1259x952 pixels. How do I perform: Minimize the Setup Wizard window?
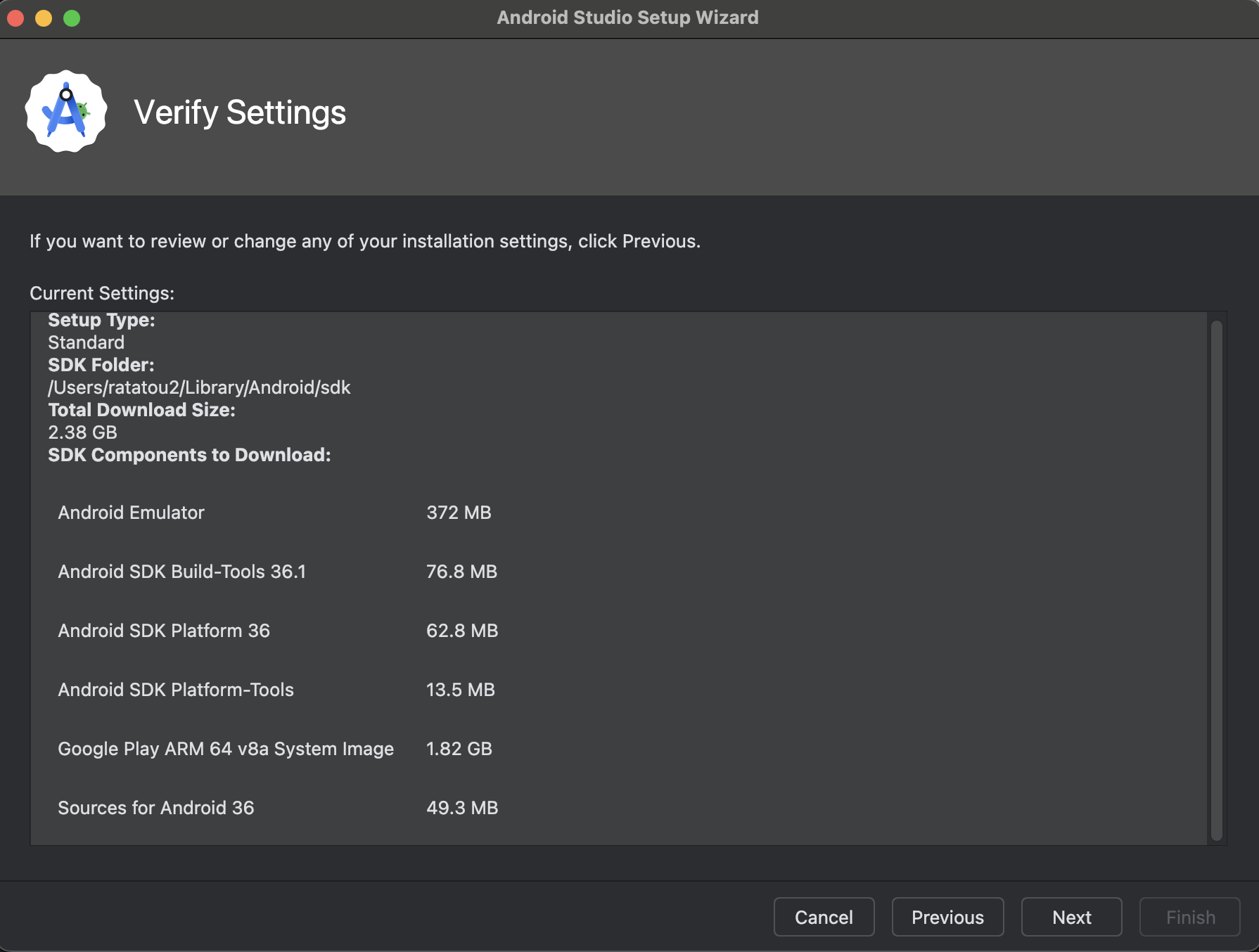44,18
